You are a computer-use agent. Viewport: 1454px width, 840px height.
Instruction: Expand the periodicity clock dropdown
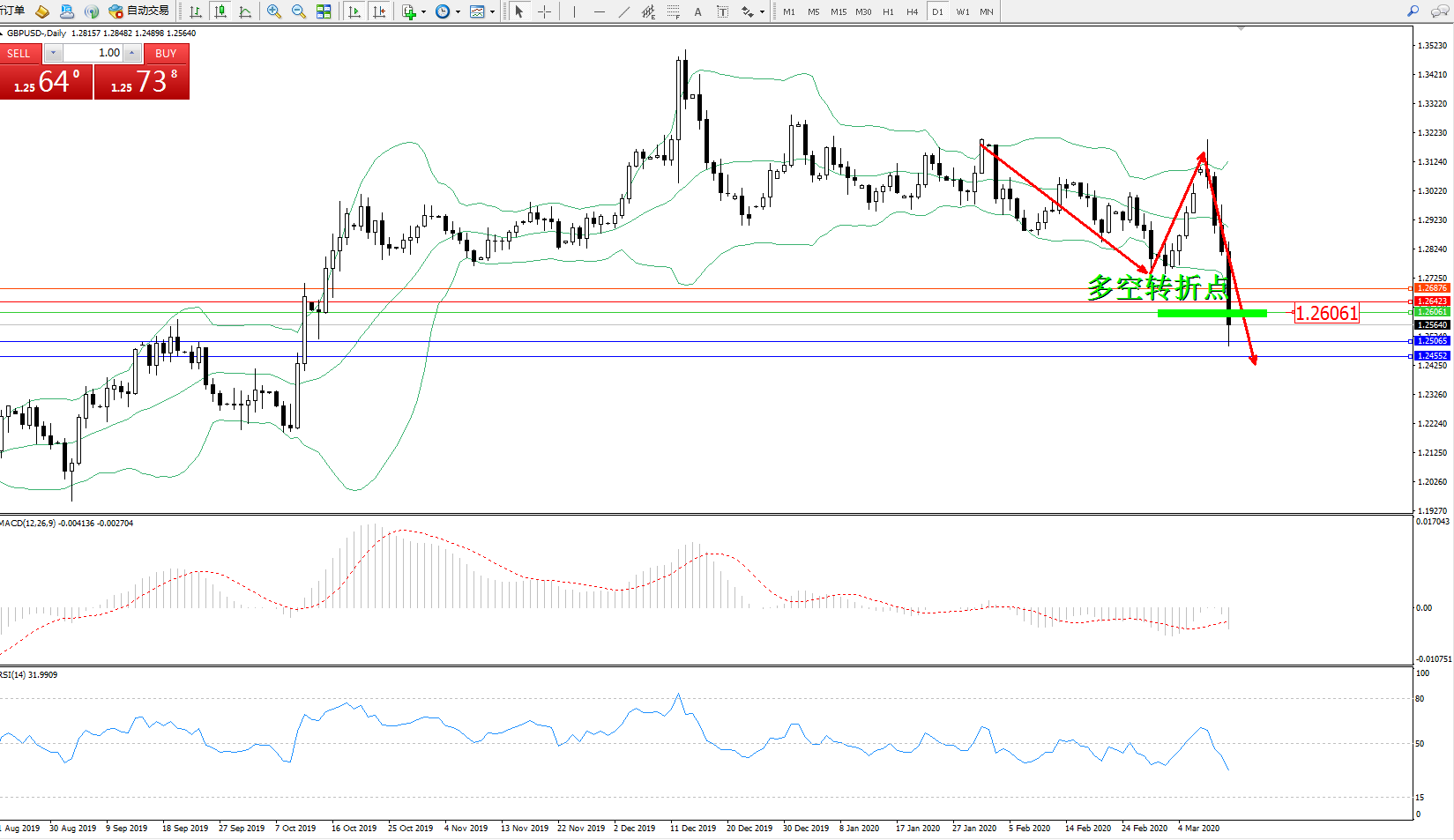pyautogui.click(x=458, y=12)
